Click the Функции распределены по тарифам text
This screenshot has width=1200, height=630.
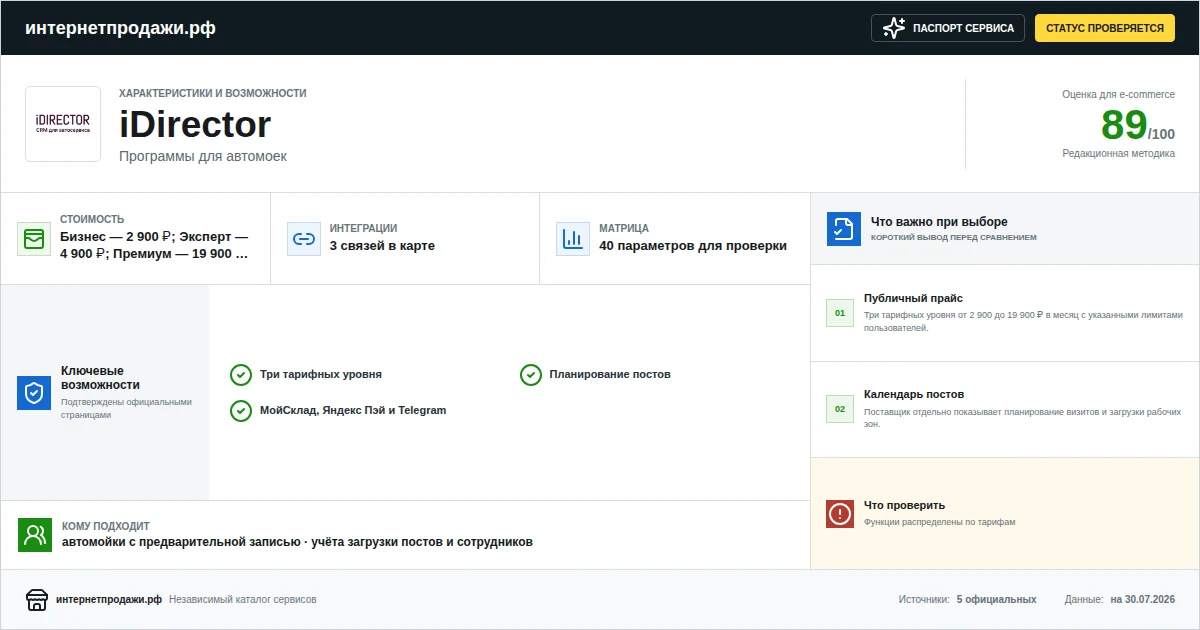point(940,522)
